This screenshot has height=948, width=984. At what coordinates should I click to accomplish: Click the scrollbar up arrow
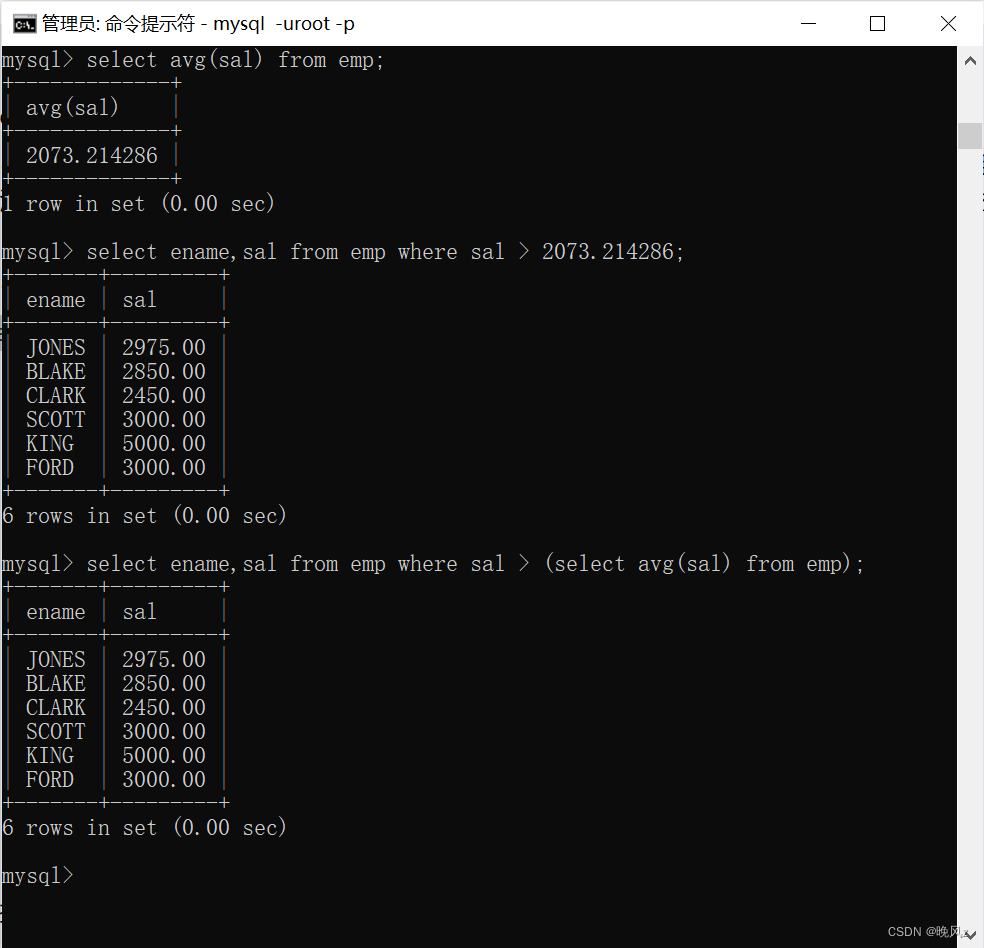969,60
